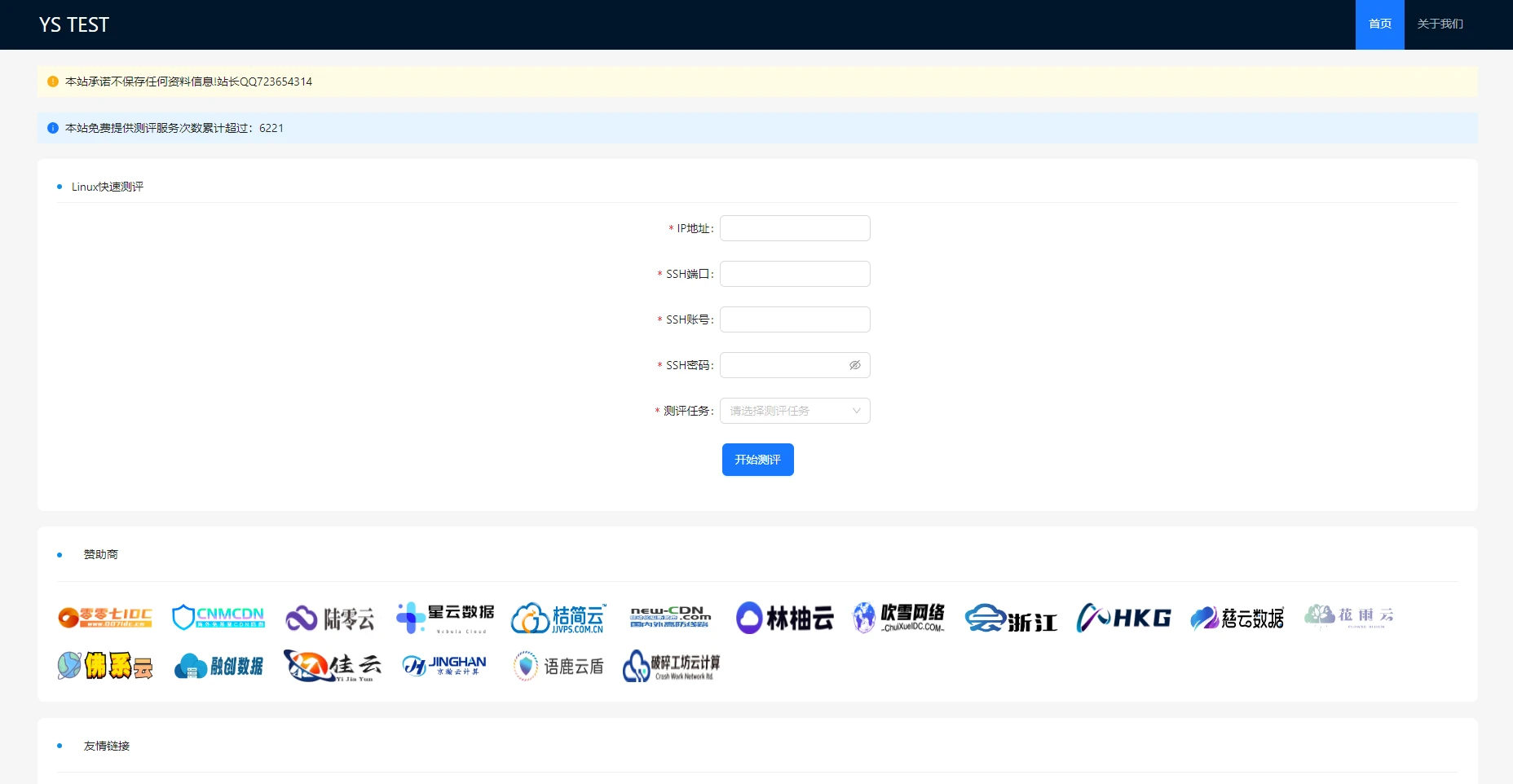Screen dimensions: 1513x784
Task: Open the 星云数据 sponsor logo
Action: click(445, 618)
